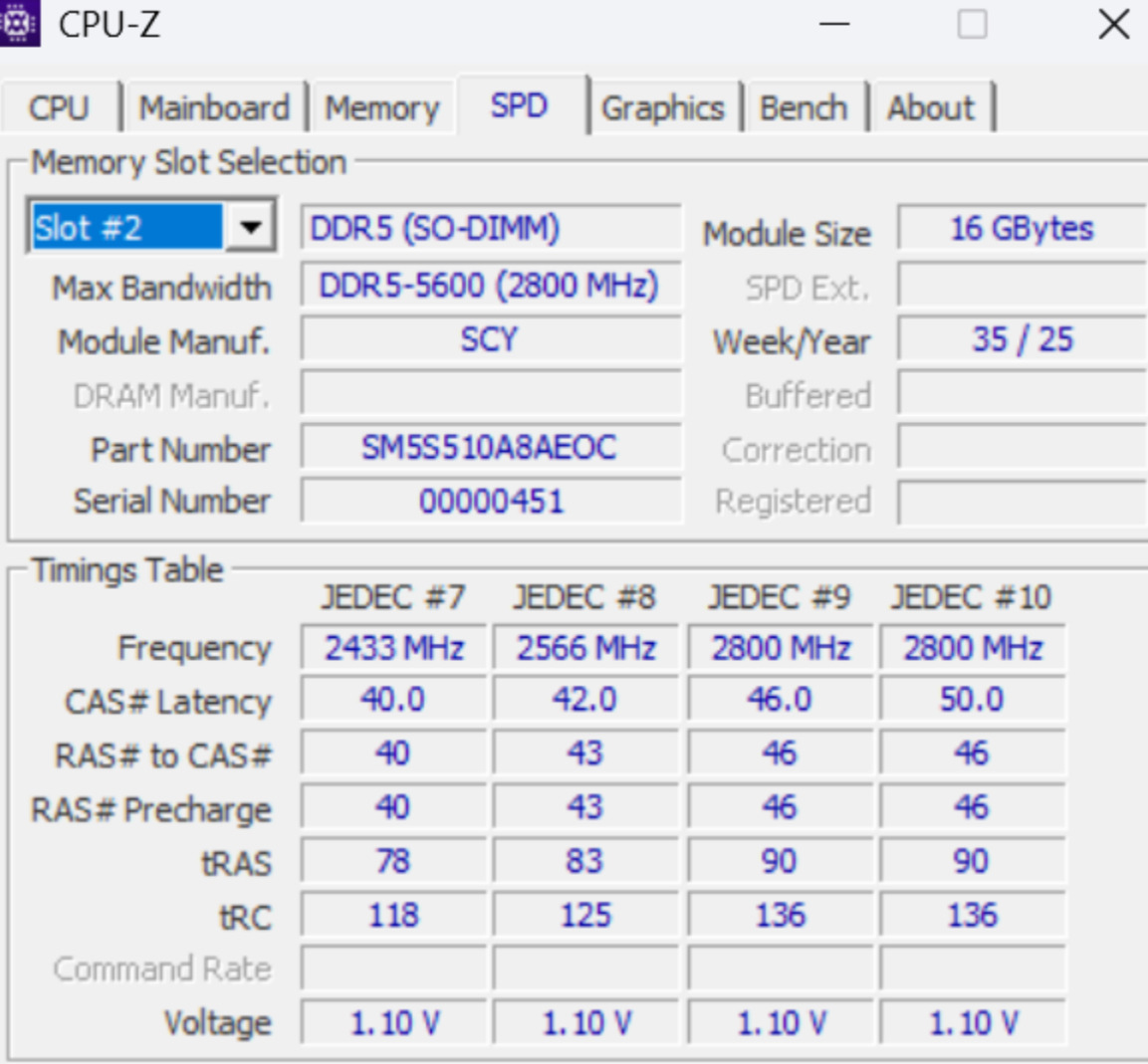Image resolution: width=1148 pixels, height=1064 pixels.
Task: Click the Week/Year label
Action: point(793,341)
